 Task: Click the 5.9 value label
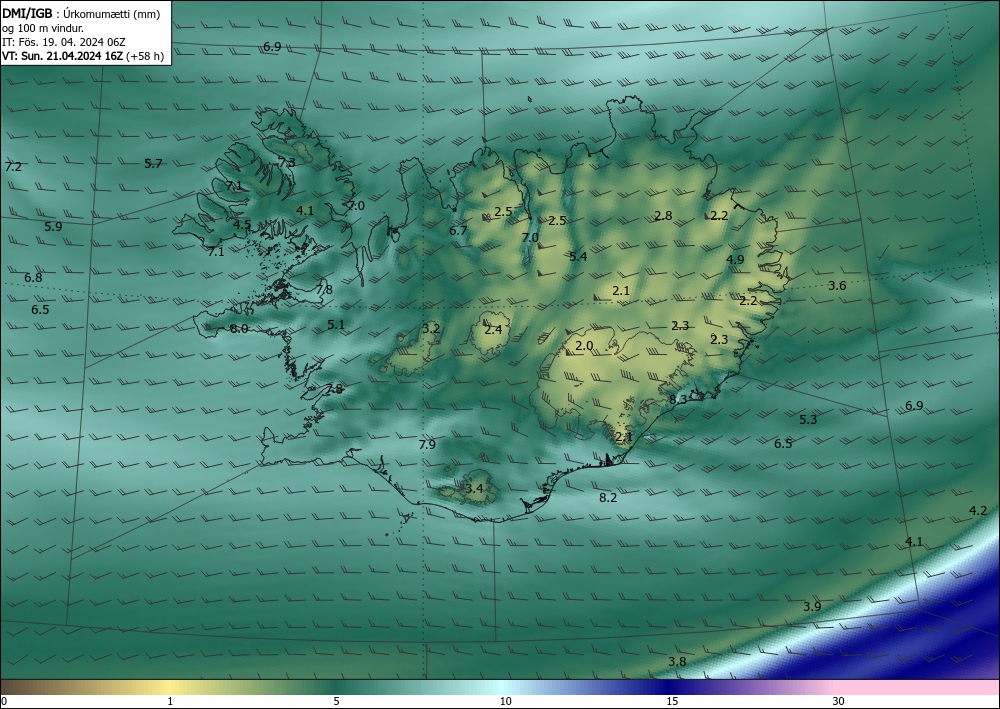tap(54, 226)
